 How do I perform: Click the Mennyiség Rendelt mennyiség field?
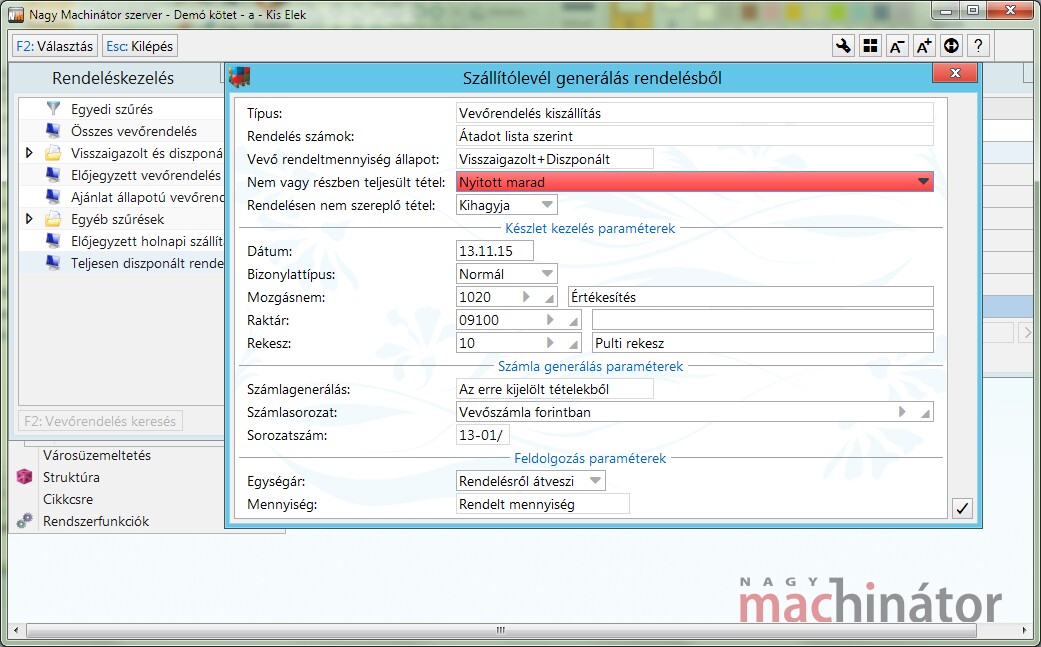click(542, 504)
